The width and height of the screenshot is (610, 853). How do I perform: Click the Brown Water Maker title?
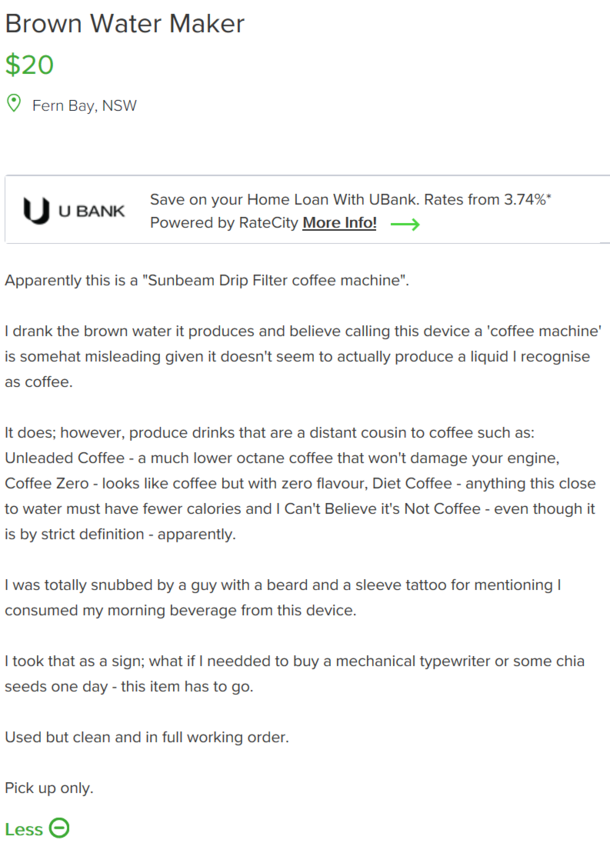coord(125,24)
